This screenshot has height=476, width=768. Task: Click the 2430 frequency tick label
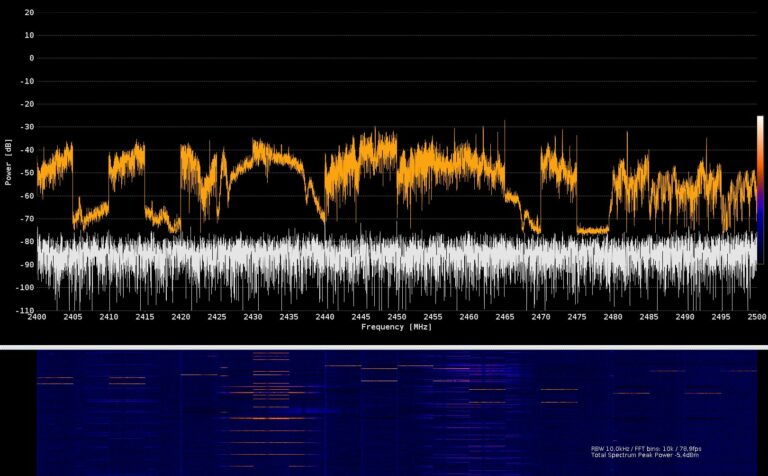[x=253, y=317]
